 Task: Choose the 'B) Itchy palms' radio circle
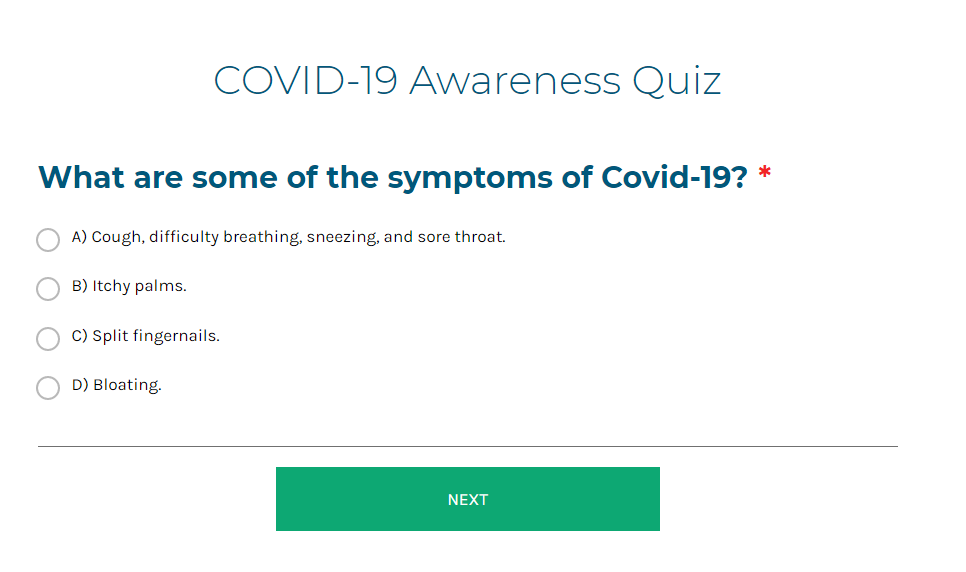[48, 288]
